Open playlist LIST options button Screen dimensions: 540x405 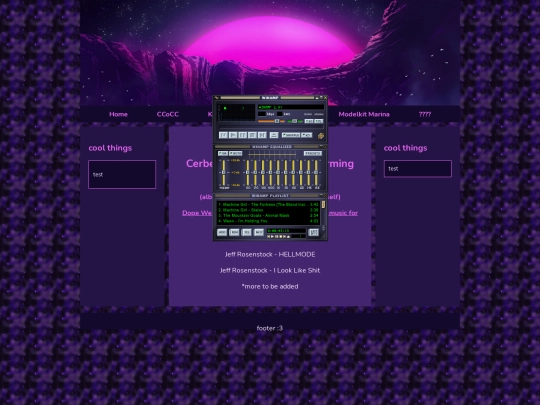(314, 232)
